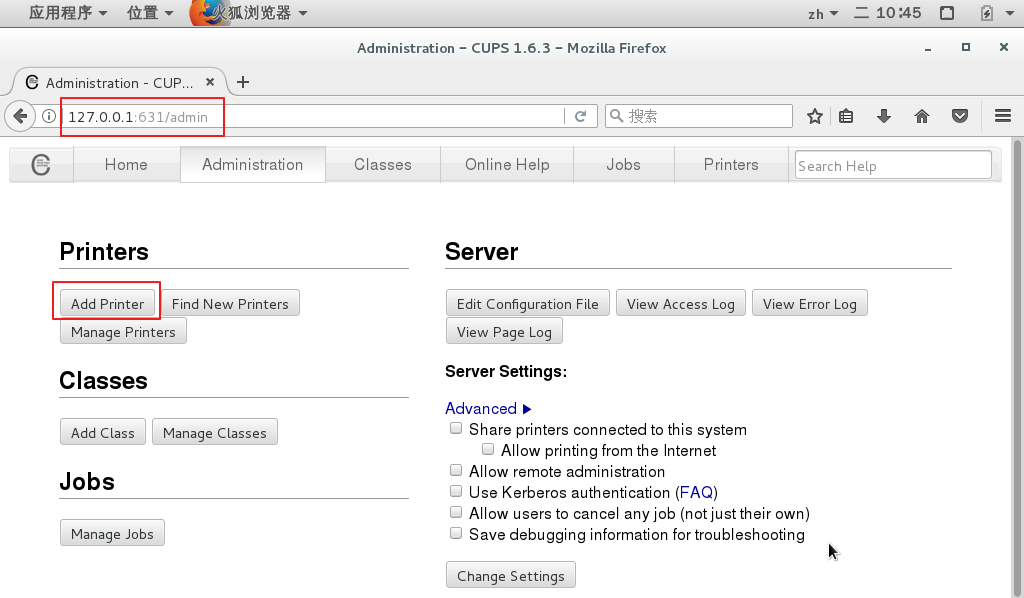Go to the Firefox home icon

click(x=922, y=117)
